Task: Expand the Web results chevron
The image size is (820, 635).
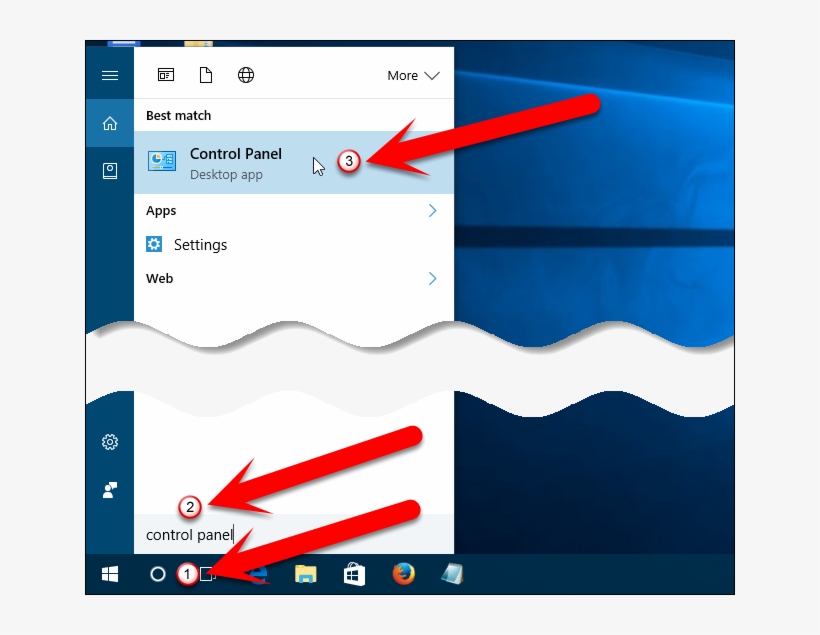Action: [x=433, y=279]
